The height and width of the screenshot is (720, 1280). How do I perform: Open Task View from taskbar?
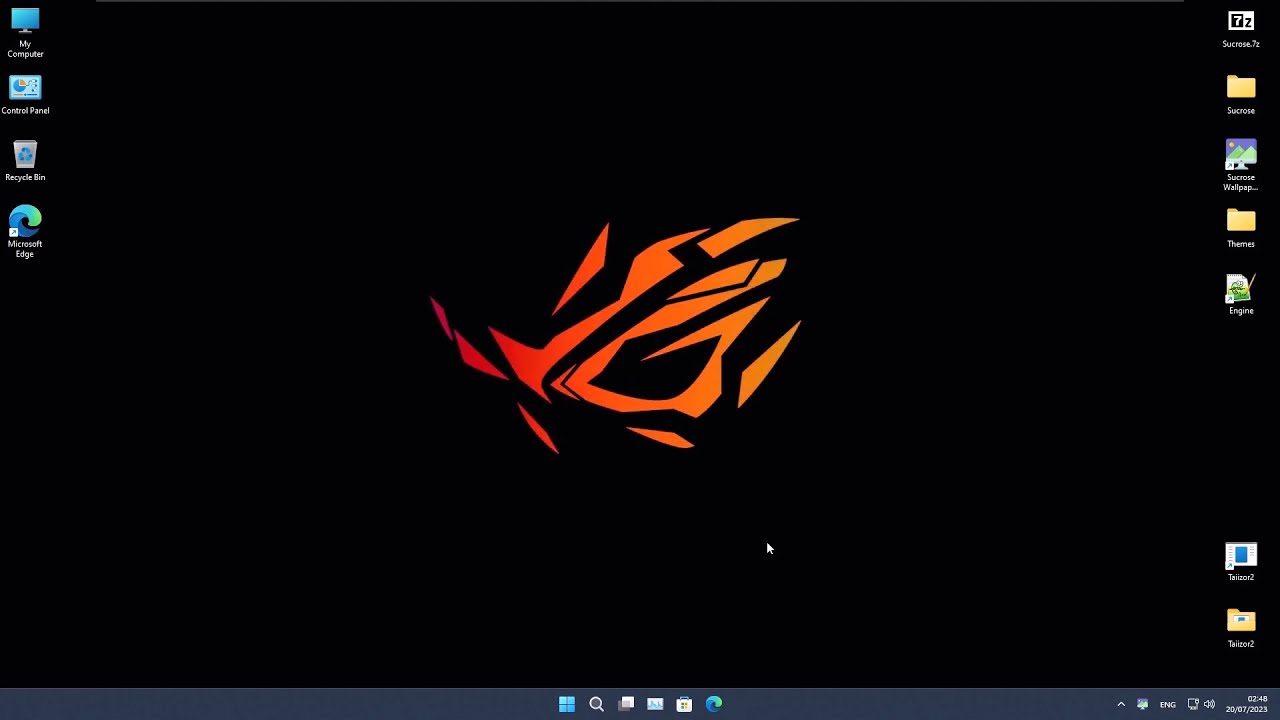coord(626,704)
